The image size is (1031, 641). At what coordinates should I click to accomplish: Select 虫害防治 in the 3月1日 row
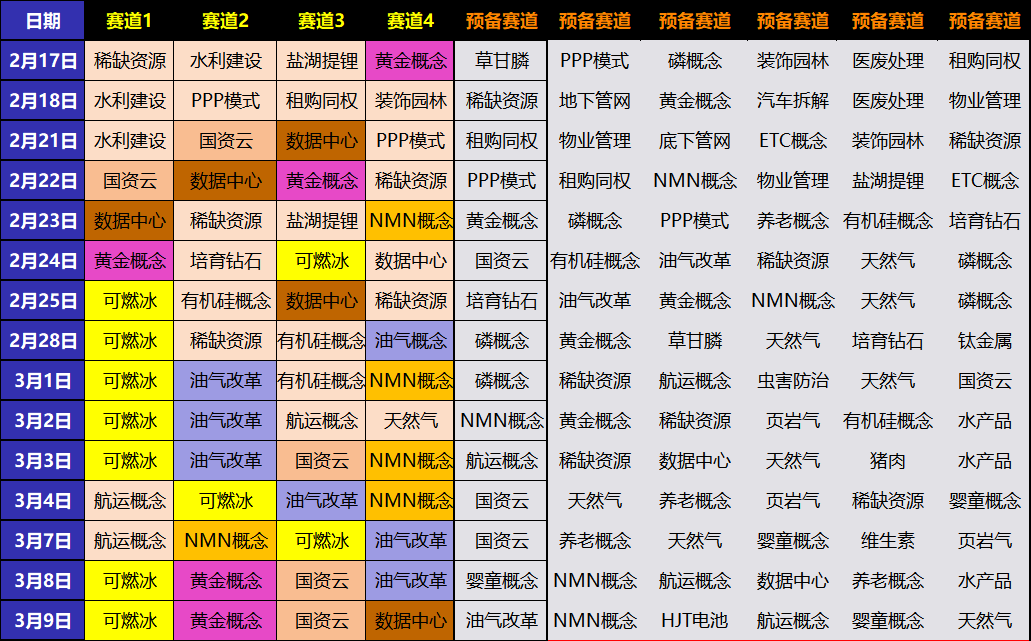[792, 381]
